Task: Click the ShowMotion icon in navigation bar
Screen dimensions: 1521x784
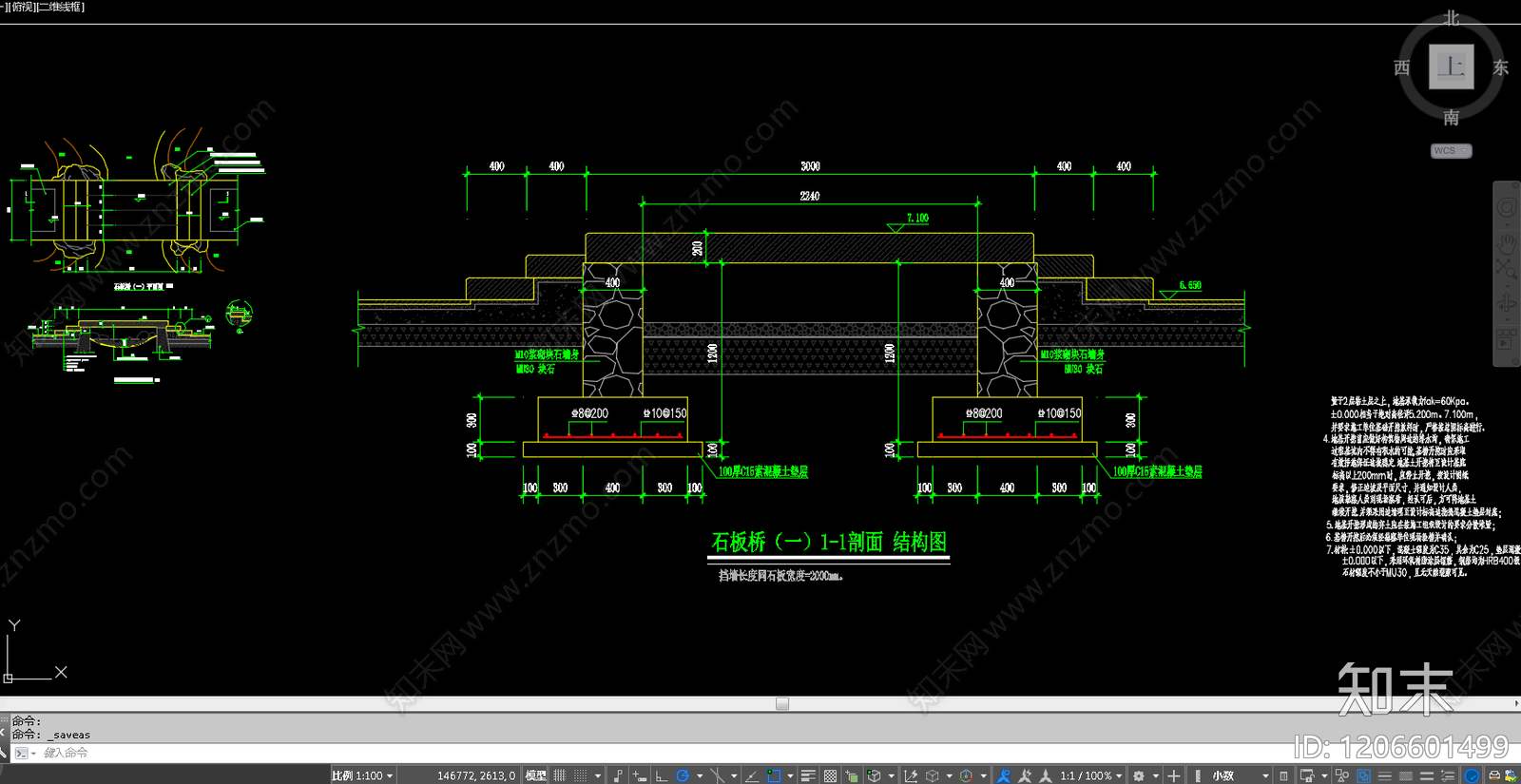Action: pos(1506,338)
